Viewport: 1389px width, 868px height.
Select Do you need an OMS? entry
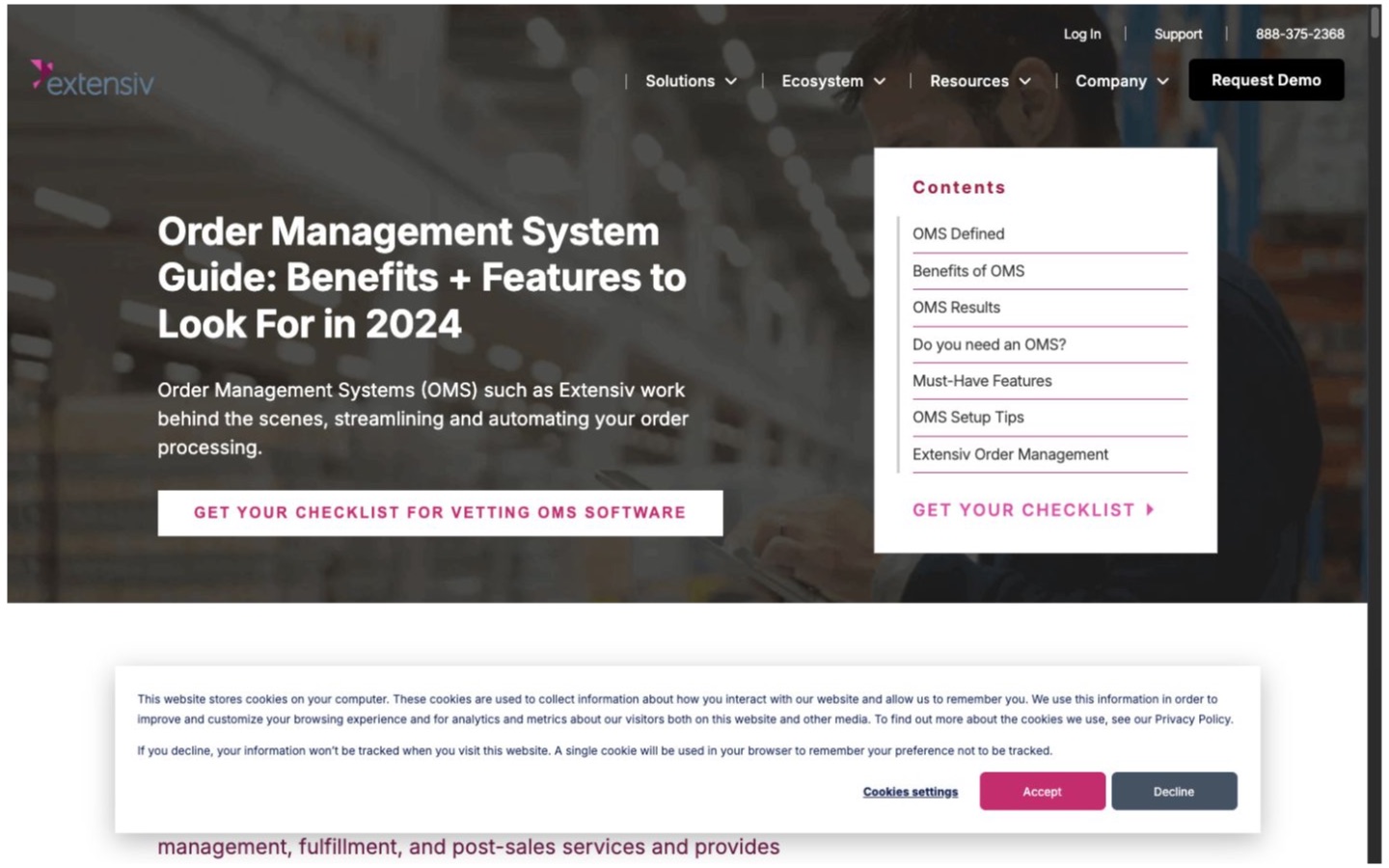point(989,344)
